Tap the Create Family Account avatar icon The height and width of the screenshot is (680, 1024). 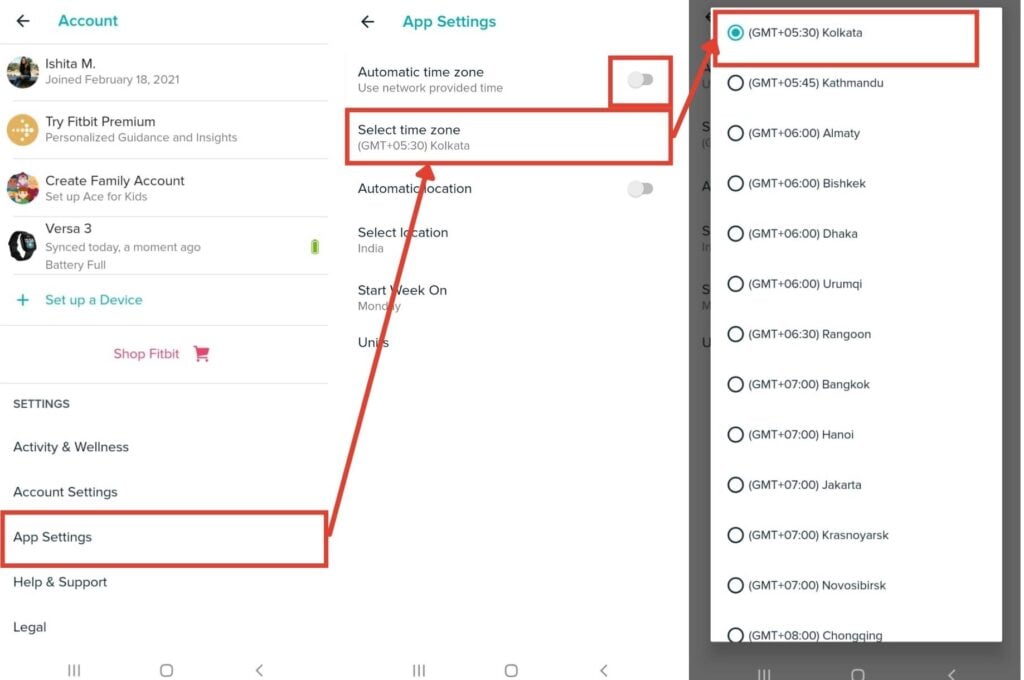coord(23,188)
